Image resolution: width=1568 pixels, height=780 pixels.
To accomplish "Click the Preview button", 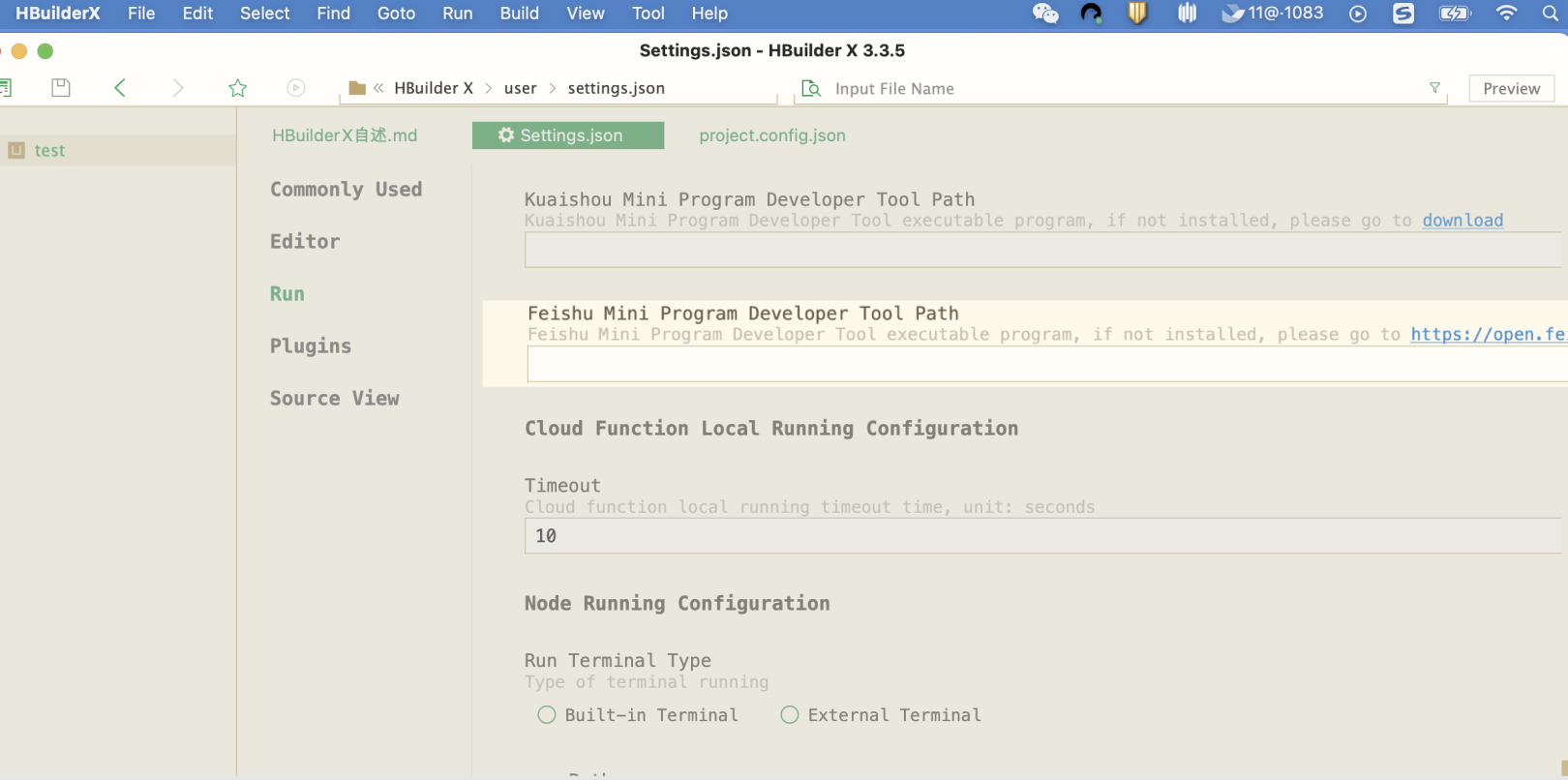I will 1511,88.
